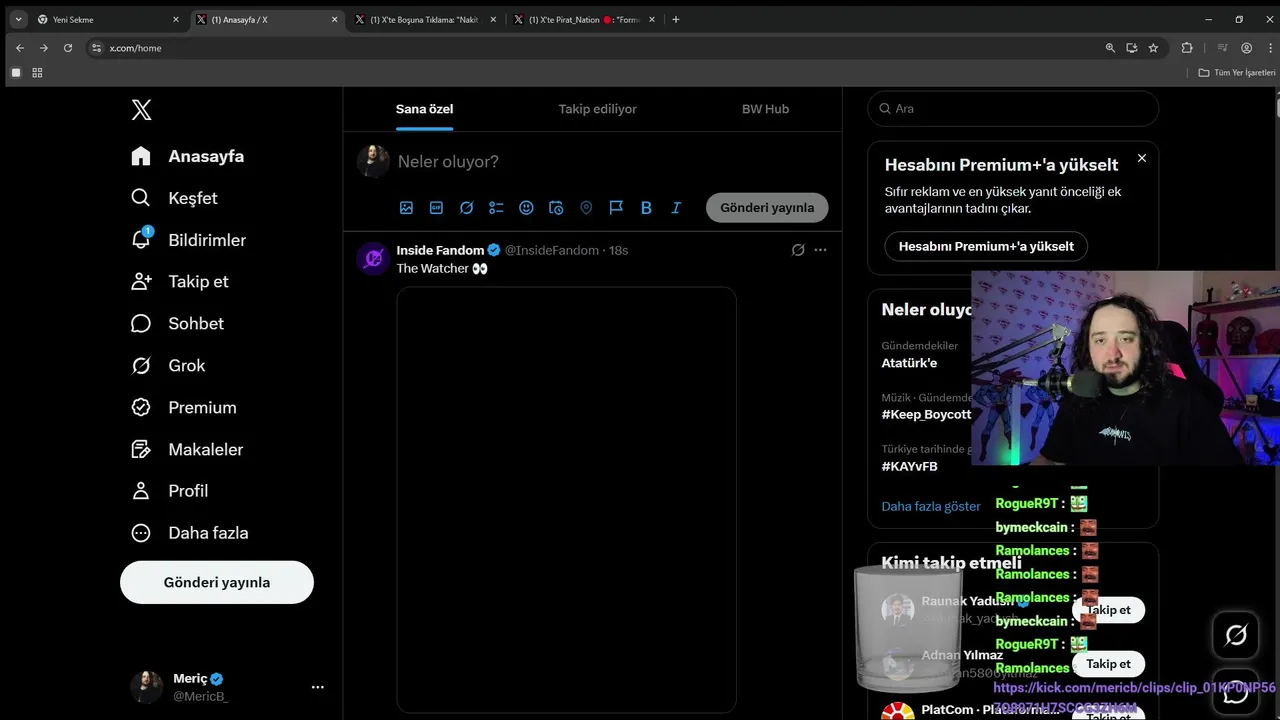Switch to Yeni Sekme browser tab
The width and height of the screenshot is (1280, 720).
pyautogui.click(x=107, y=19)
